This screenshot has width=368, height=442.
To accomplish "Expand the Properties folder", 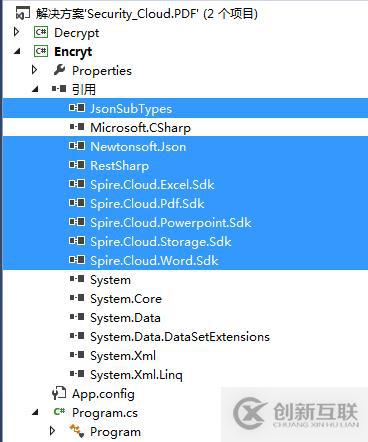I will pyautogui.click(x=34, y=70).
